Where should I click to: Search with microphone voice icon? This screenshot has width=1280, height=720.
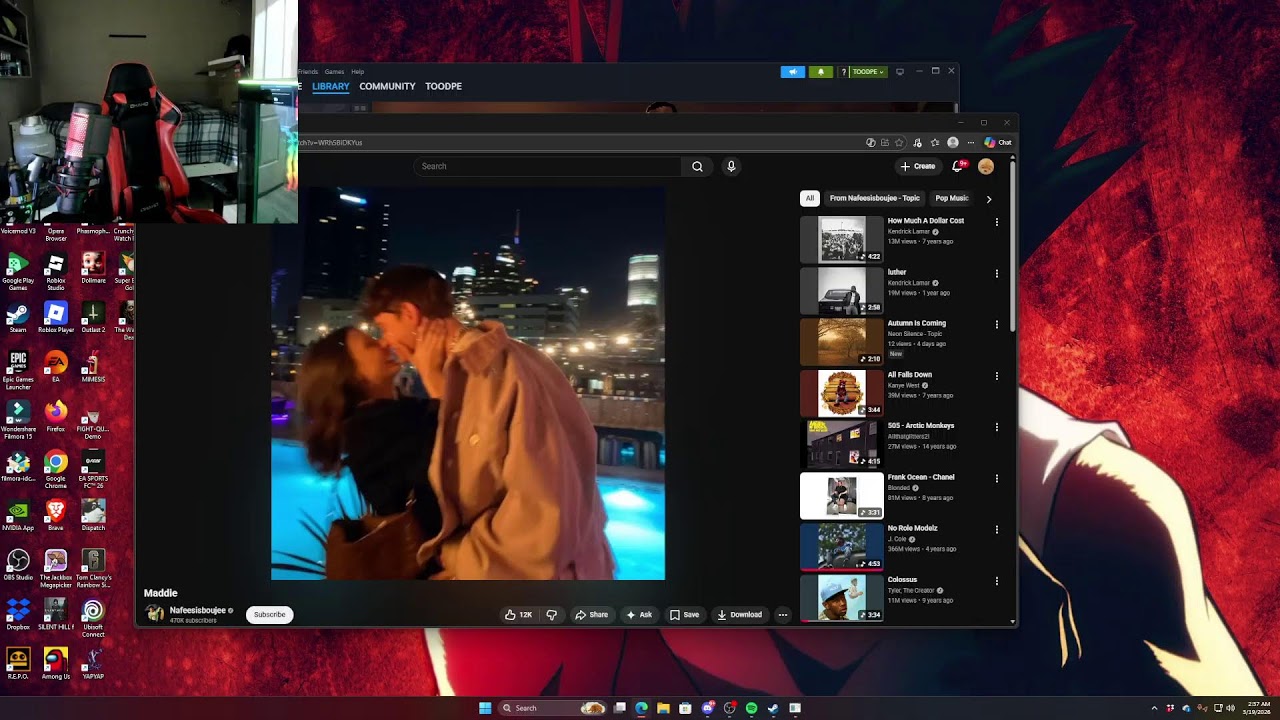pos(731,166)
